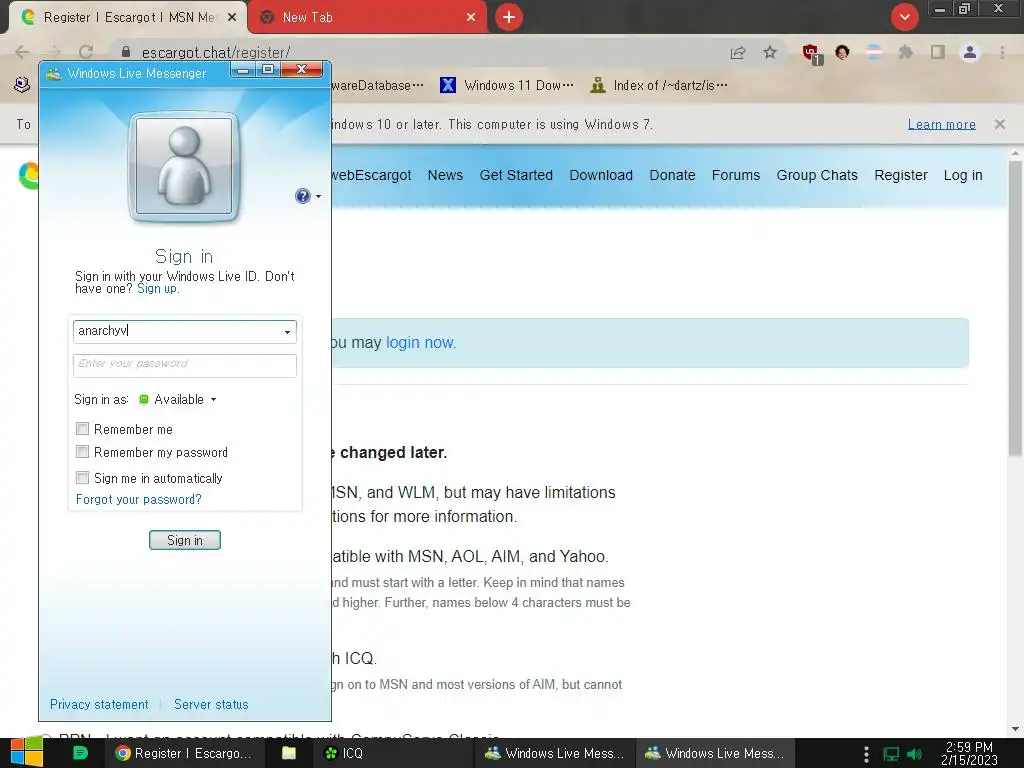This screenshot has height=768, width=1024.
Task: Reload the escargot.chat page
Action: point(86,52)
